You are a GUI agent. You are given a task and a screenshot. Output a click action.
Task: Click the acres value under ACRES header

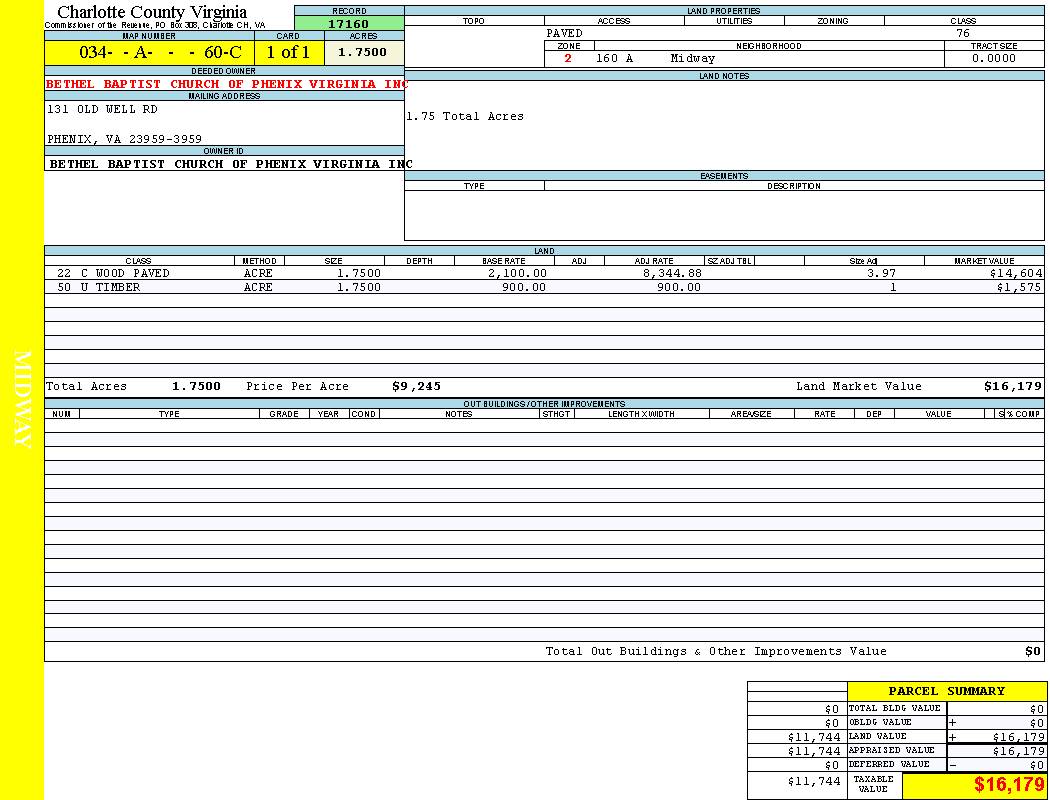(x=362, y=52)
